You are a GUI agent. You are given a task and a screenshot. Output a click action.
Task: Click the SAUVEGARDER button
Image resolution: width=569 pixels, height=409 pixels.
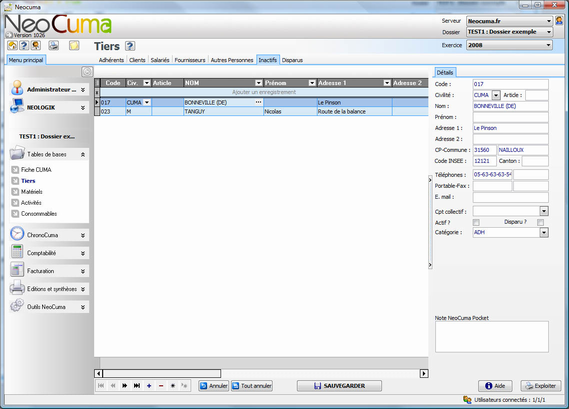click(x=339, y=385)
